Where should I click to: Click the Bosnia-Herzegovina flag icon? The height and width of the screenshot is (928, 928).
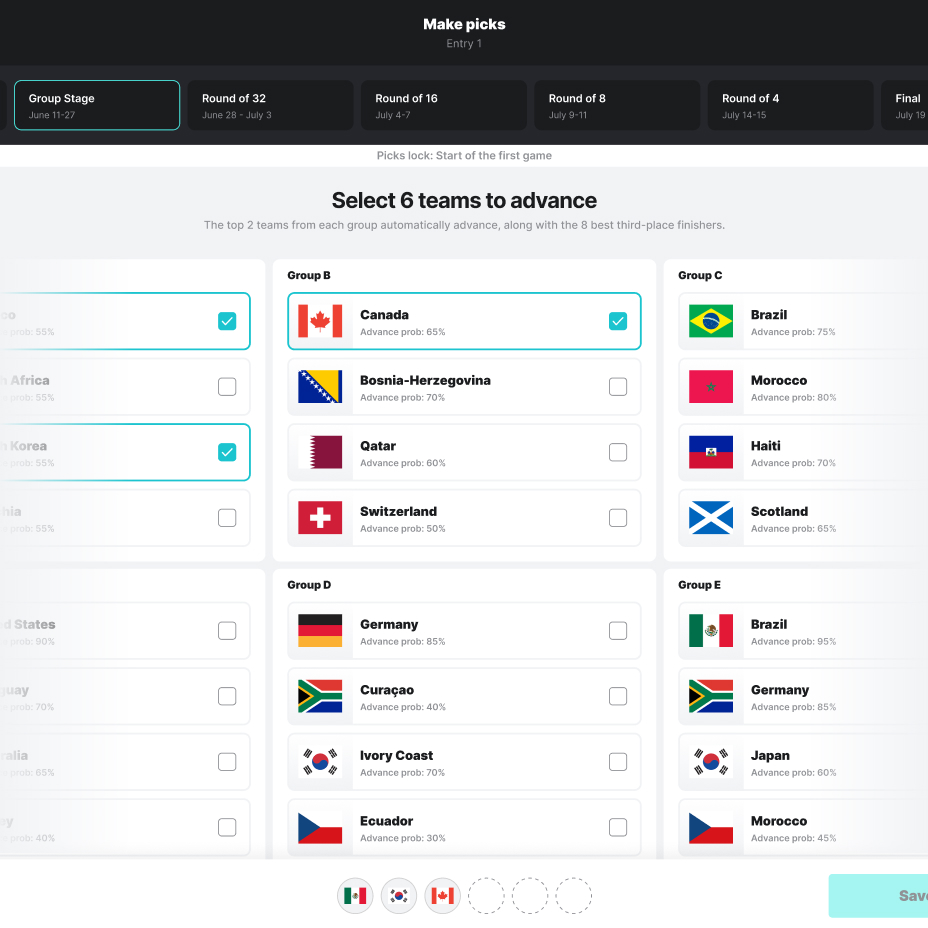click(320, 386)
